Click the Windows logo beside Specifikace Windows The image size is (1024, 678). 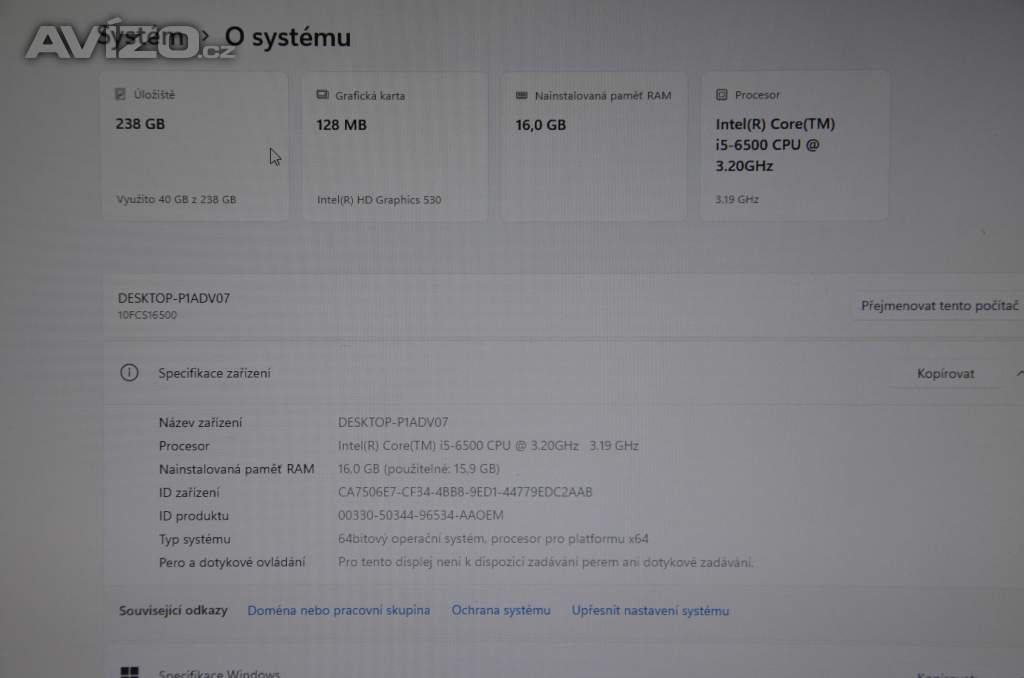point(129,673)
